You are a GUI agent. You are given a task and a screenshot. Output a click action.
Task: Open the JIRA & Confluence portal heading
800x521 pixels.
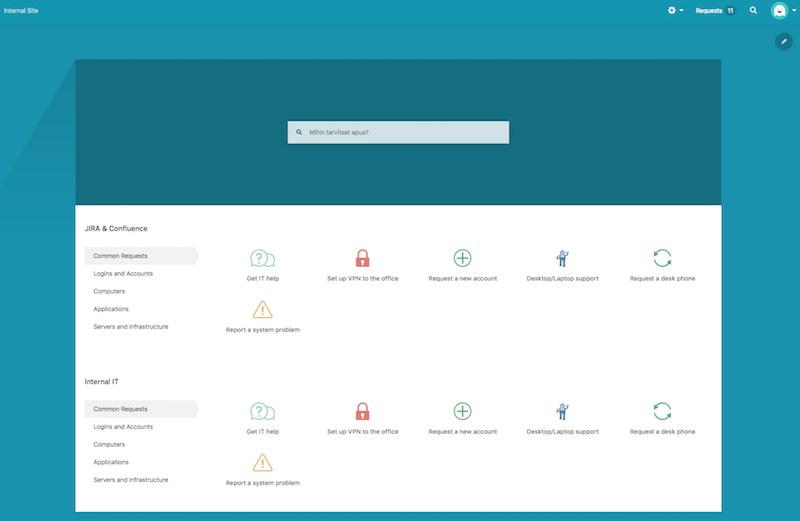click(116, 229)
